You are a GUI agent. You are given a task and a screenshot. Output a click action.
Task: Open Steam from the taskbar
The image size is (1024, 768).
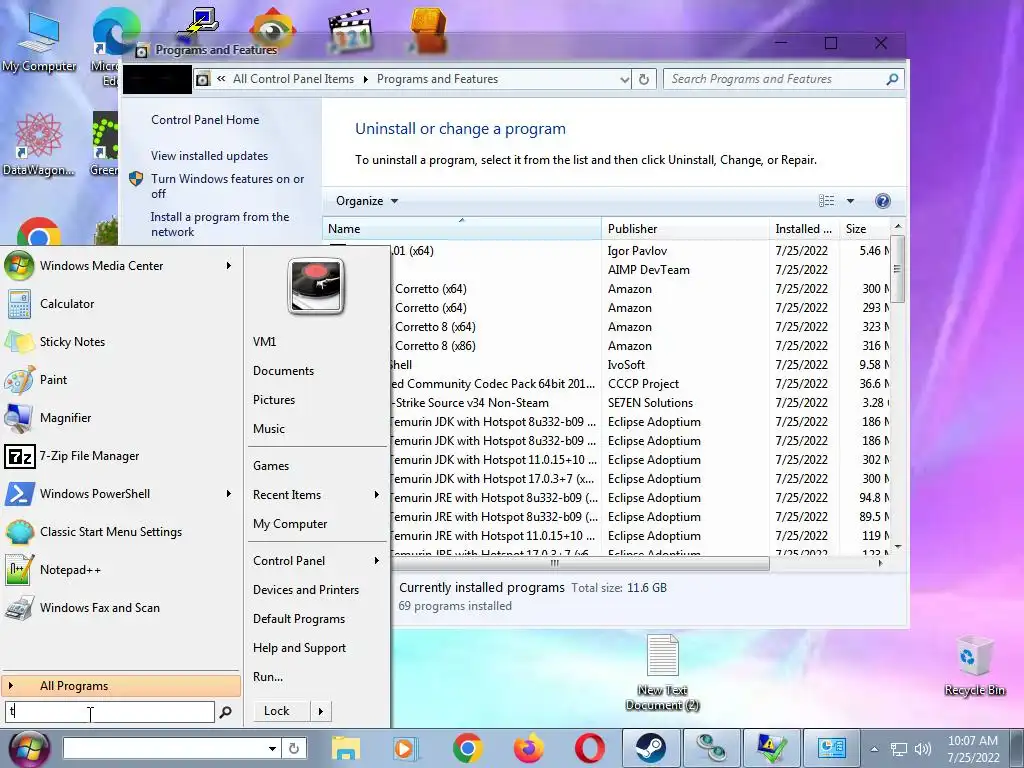coord(650,748)
